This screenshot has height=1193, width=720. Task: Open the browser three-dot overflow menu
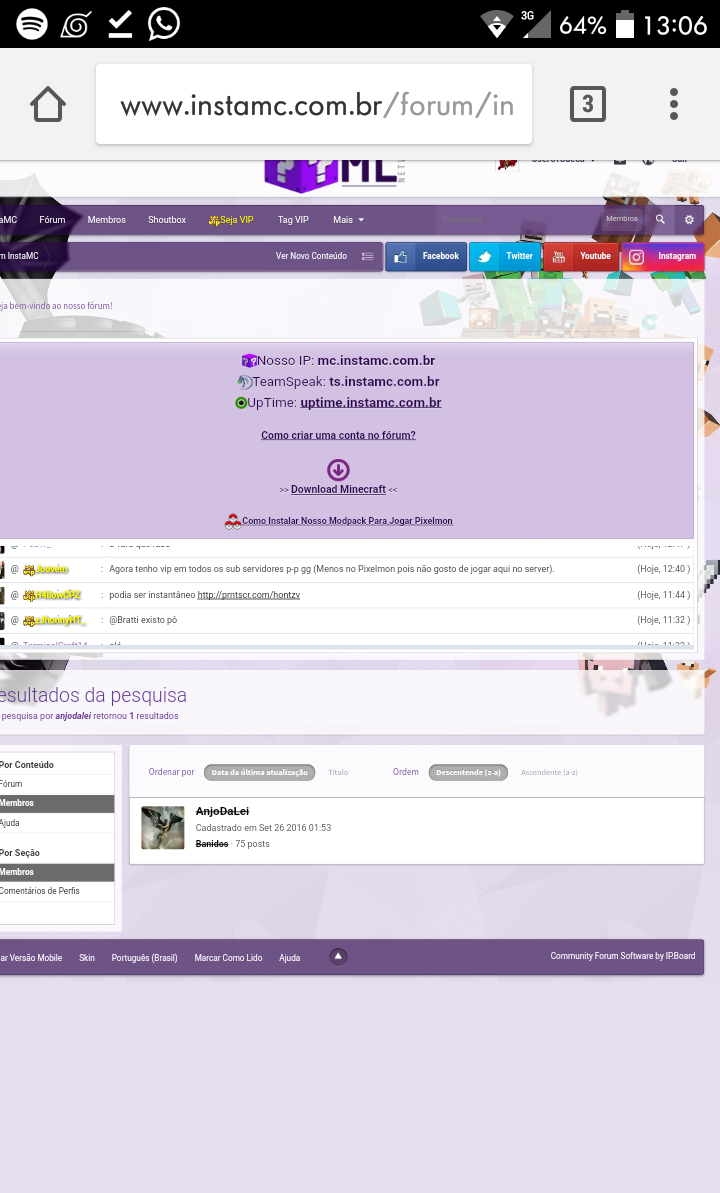coord(674,104)
